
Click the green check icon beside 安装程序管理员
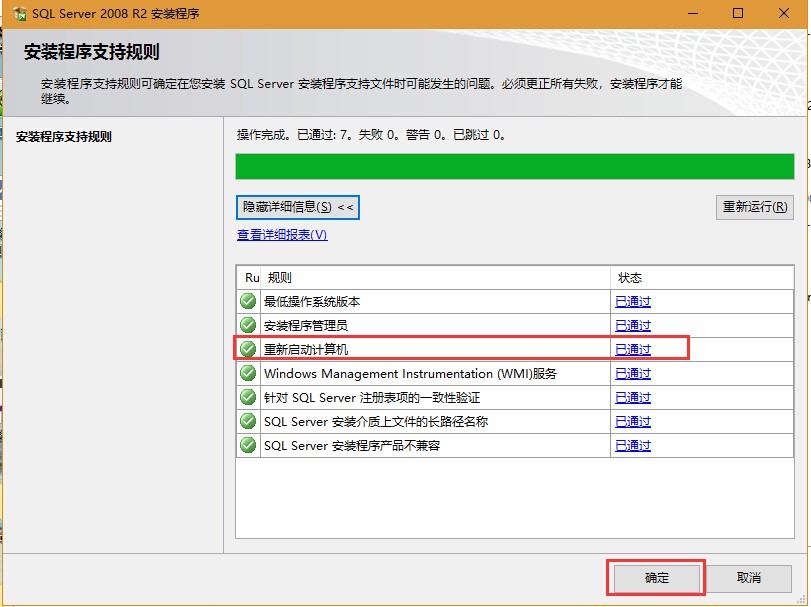248,325
